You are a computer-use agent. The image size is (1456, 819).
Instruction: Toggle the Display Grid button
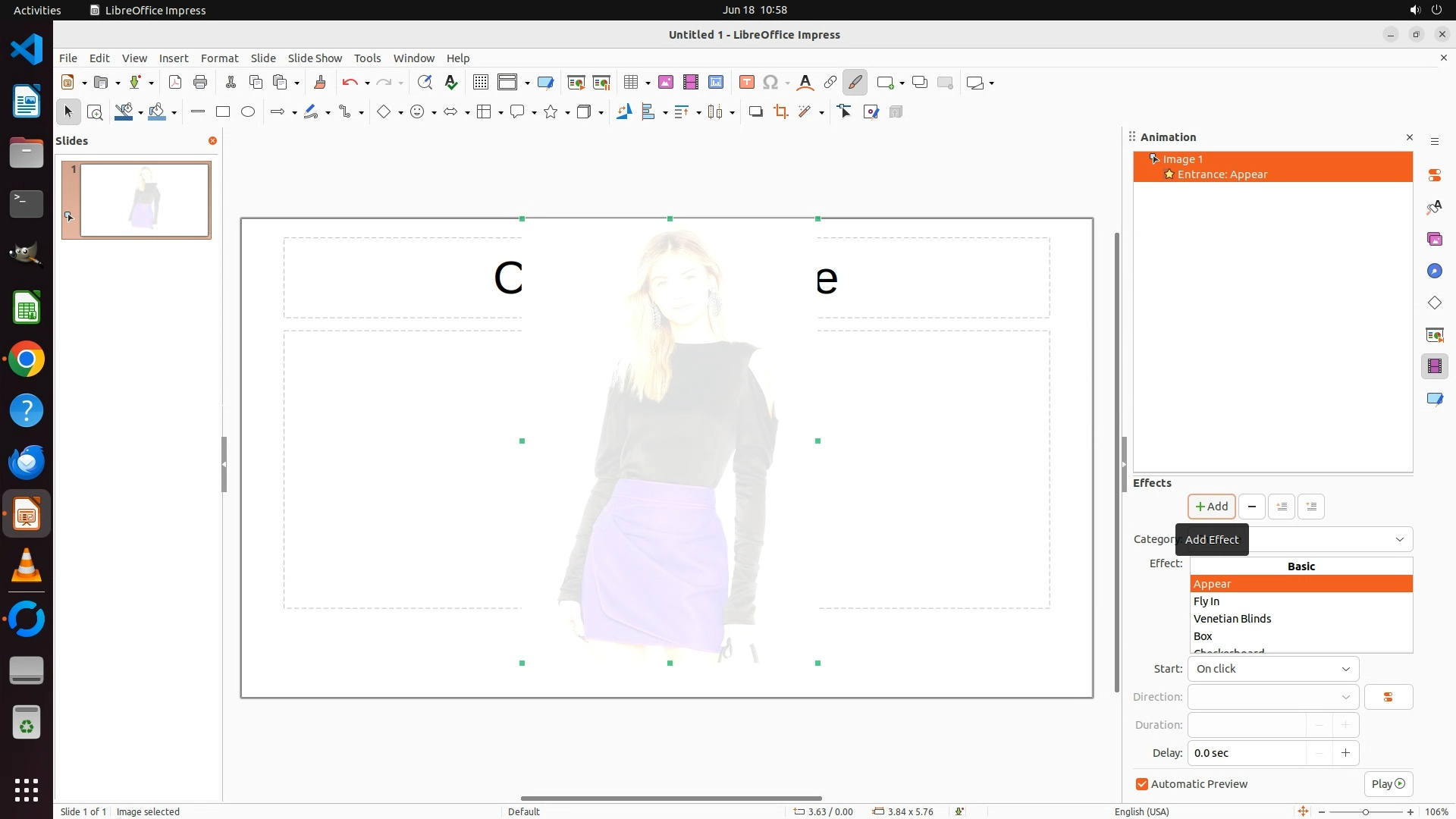click(480, 83)
